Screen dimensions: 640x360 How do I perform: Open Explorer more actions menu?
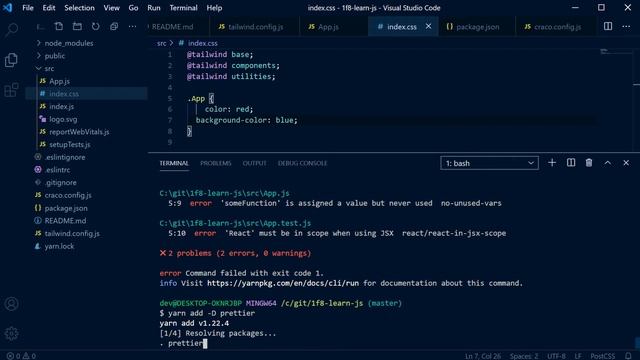click(x=132, y=27)
